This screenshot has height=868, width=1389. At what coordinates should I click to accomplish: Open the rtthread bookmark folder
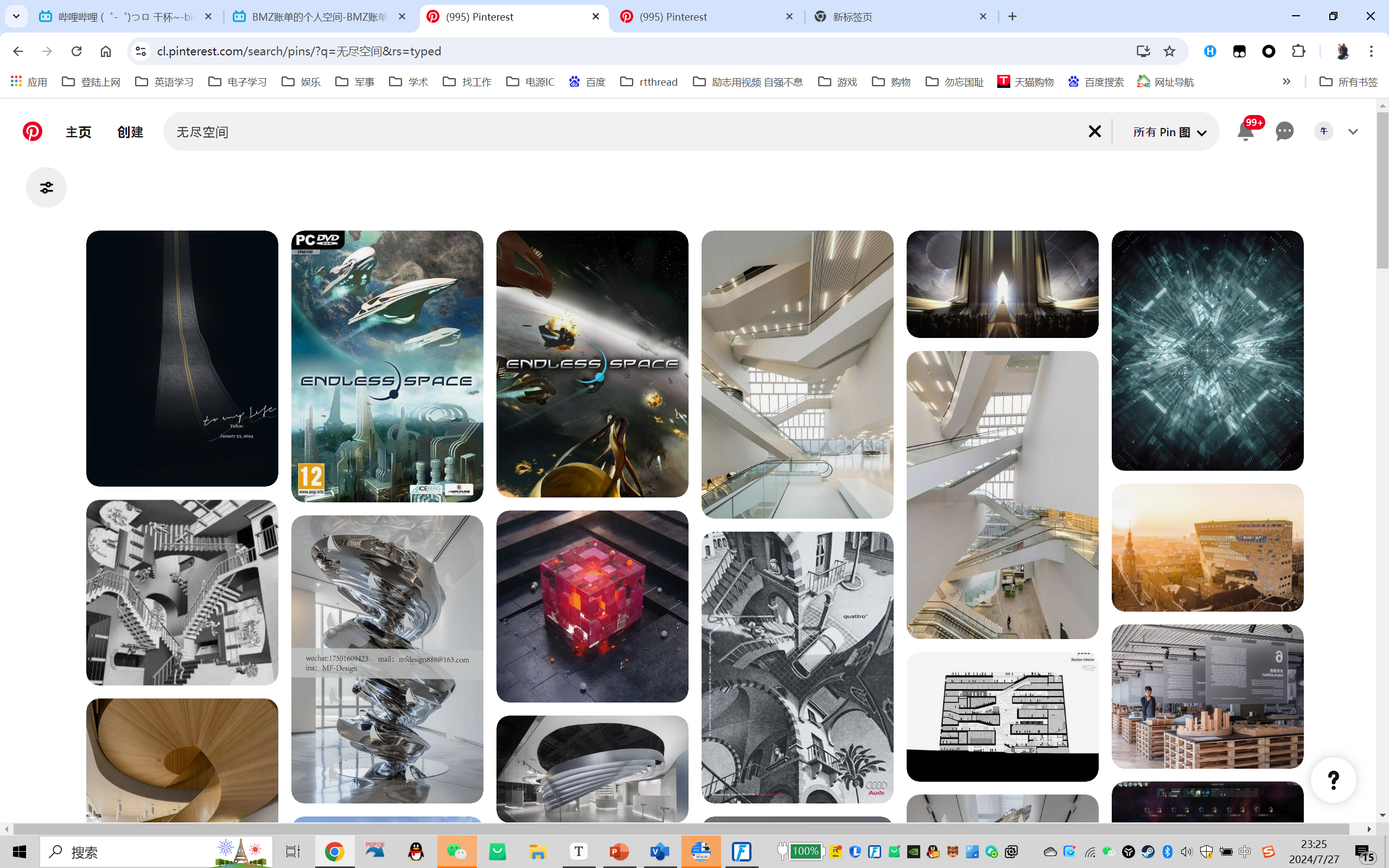pyautogui.click(x=649, y=81)
